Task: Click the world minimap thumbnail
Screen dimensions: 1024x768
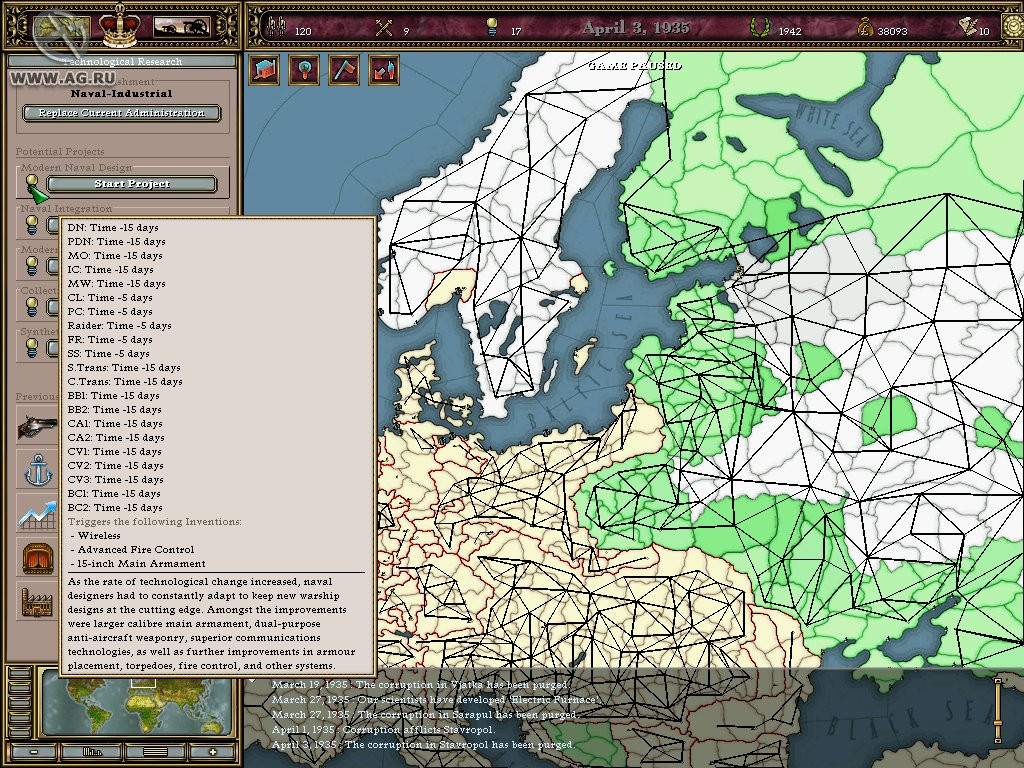Action: pyautogui.click(x=136, y=707)
